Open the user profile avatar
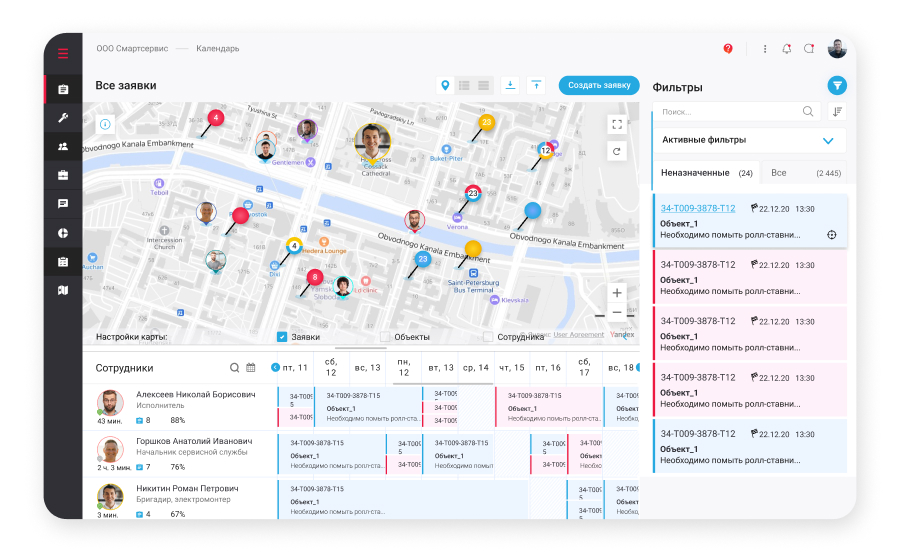 tap(837, 49)
